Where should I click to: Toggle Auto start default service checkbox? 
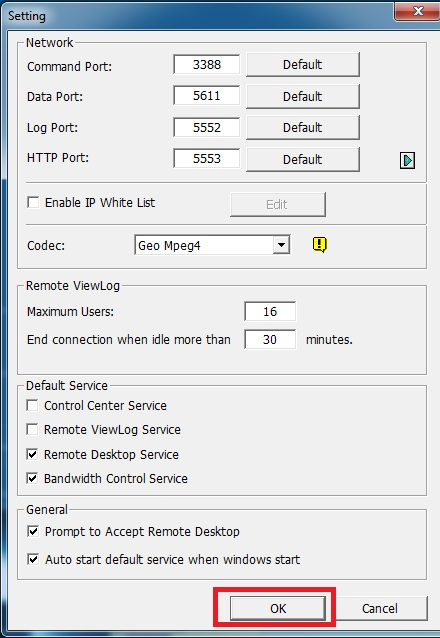tap(33, 559)
